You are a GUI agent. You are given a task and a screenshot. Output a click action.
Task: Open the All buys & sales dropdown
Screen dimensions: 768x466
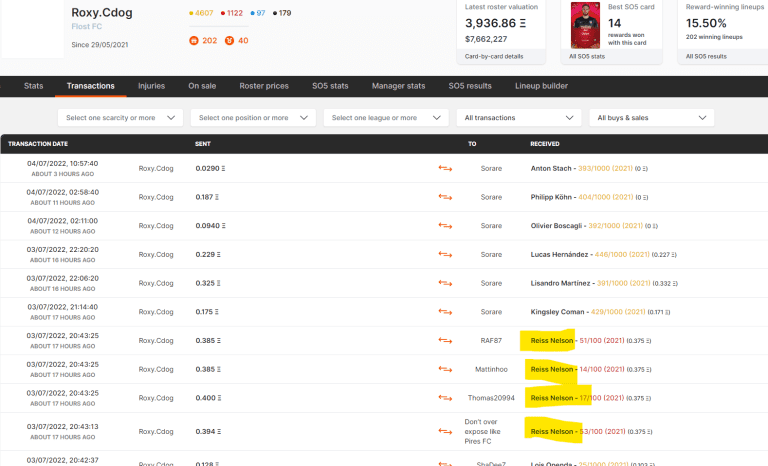coord(651,118)
